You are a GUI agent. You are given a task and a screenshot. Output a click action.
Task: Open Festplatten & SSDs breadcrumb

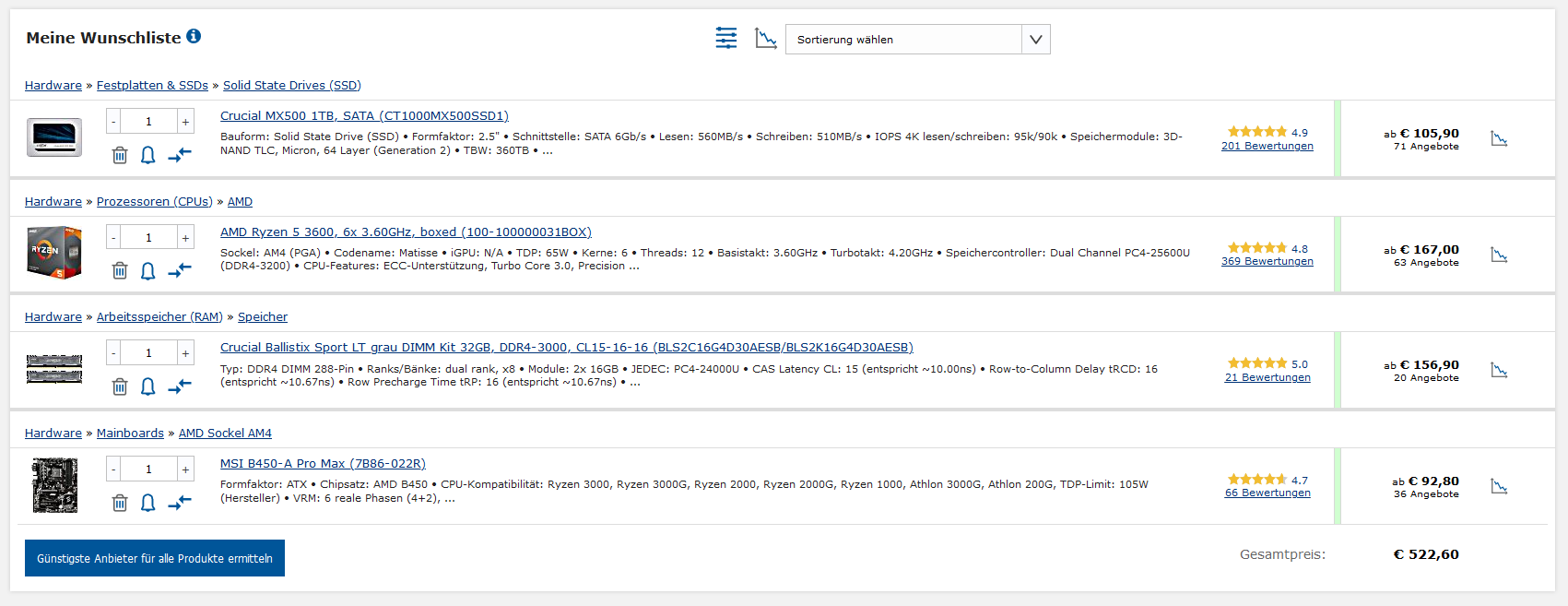(x=152, y=86)
